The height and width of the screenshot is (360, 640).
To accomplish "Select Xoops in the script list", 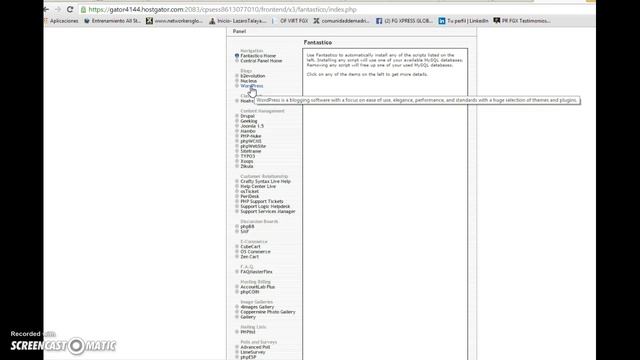I will point(247,161).
